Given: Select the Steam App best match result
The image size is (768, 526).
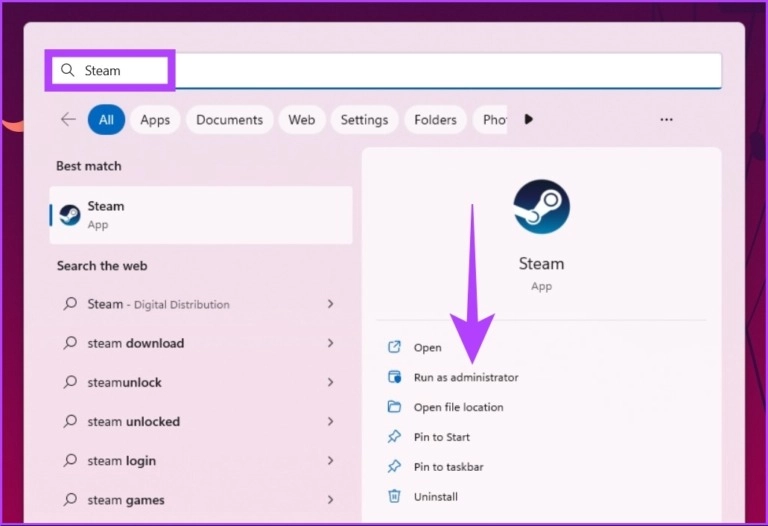Looking at the screenshot, I should point(201,215).
